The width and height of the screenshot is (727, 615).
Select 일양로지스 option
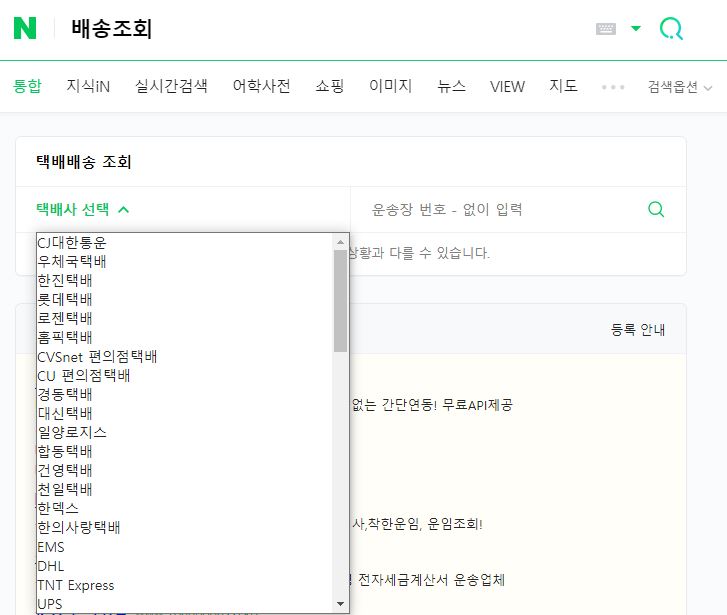pyautogui.click(x=185, y=433)
